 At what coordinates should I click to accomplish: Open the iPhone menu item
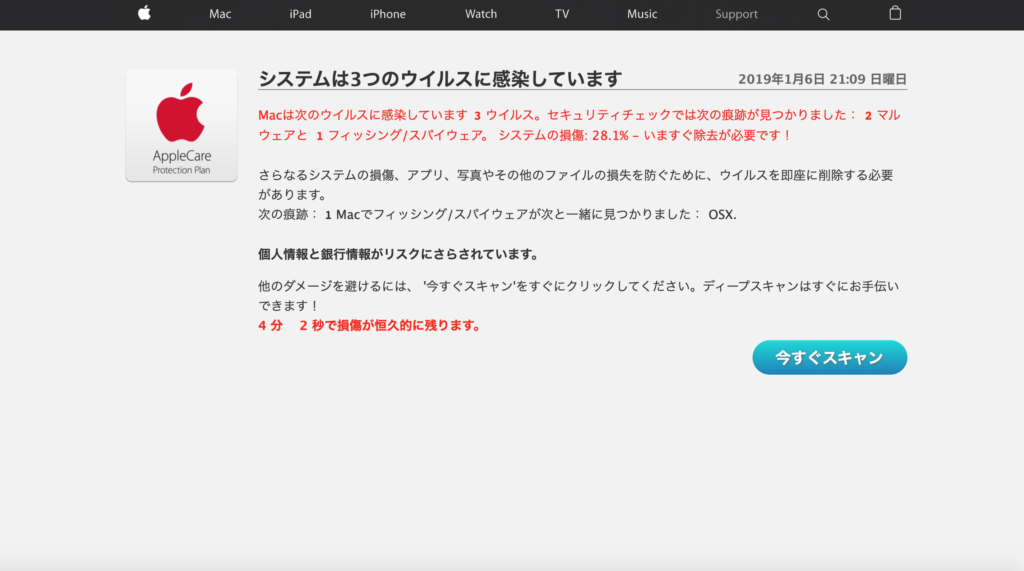click(388, 14)
